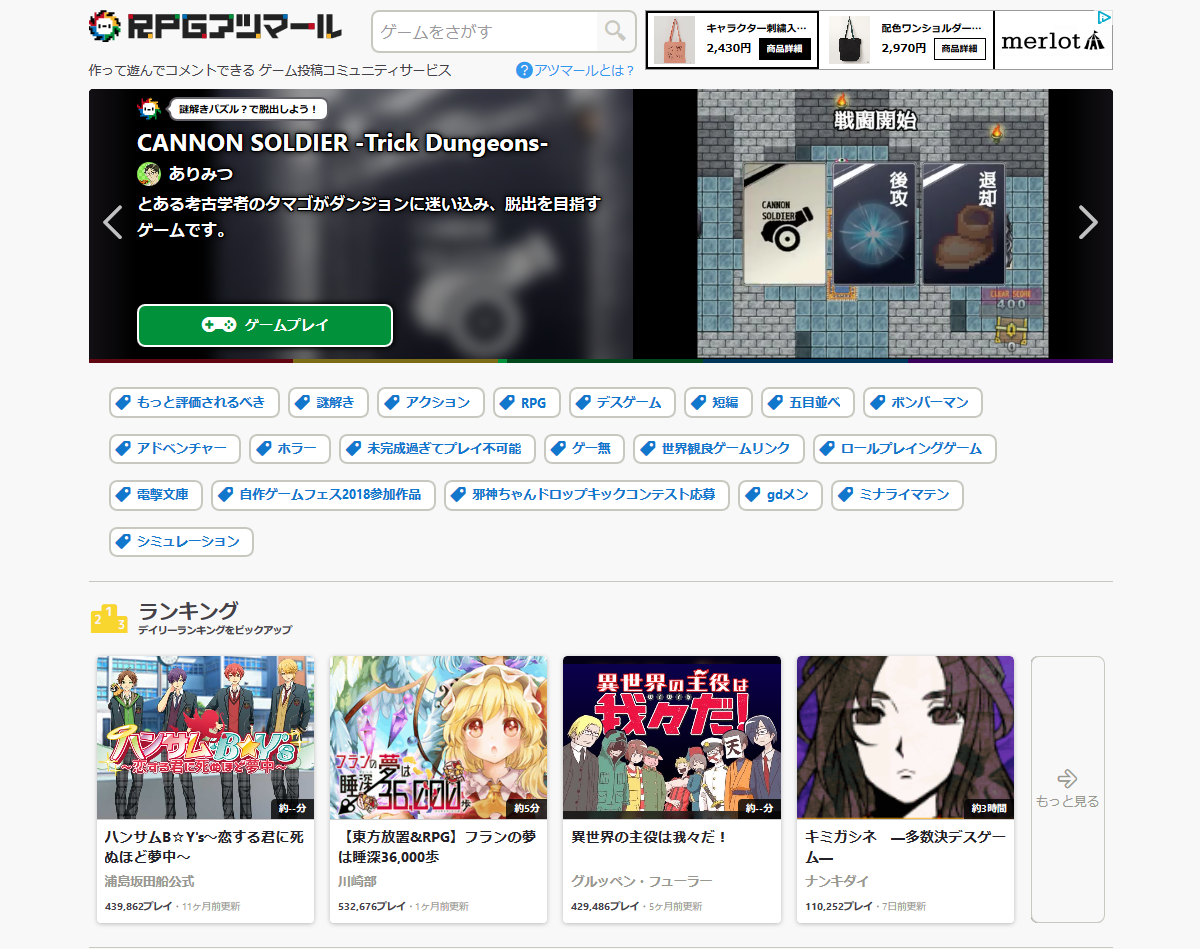Open アツマールとは？ help link

584,70
